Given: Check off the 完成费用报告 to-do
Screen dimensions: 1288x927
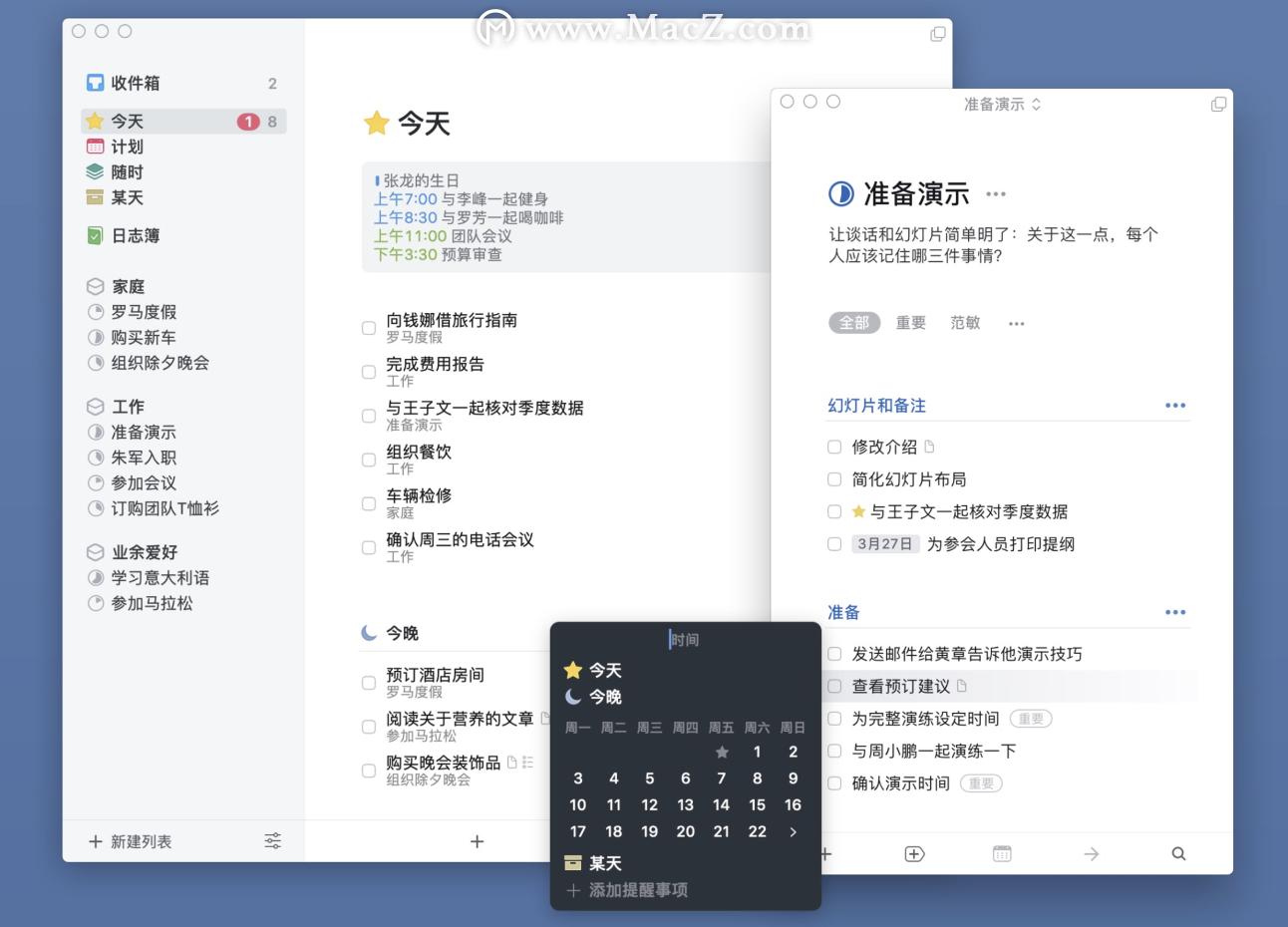Looking at the screenshot, I should point(368,371).
